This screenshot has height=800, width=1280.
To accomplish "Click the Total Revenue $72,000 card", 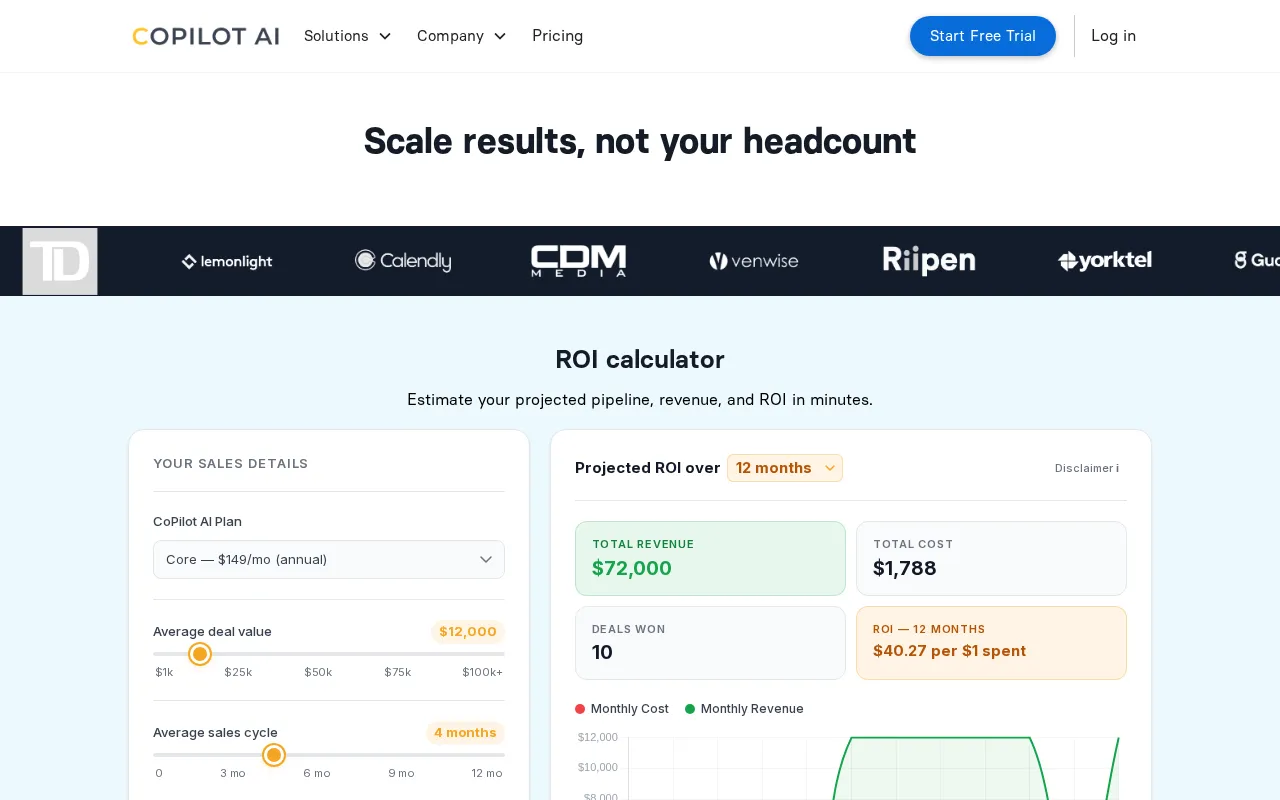I will 710,558.
